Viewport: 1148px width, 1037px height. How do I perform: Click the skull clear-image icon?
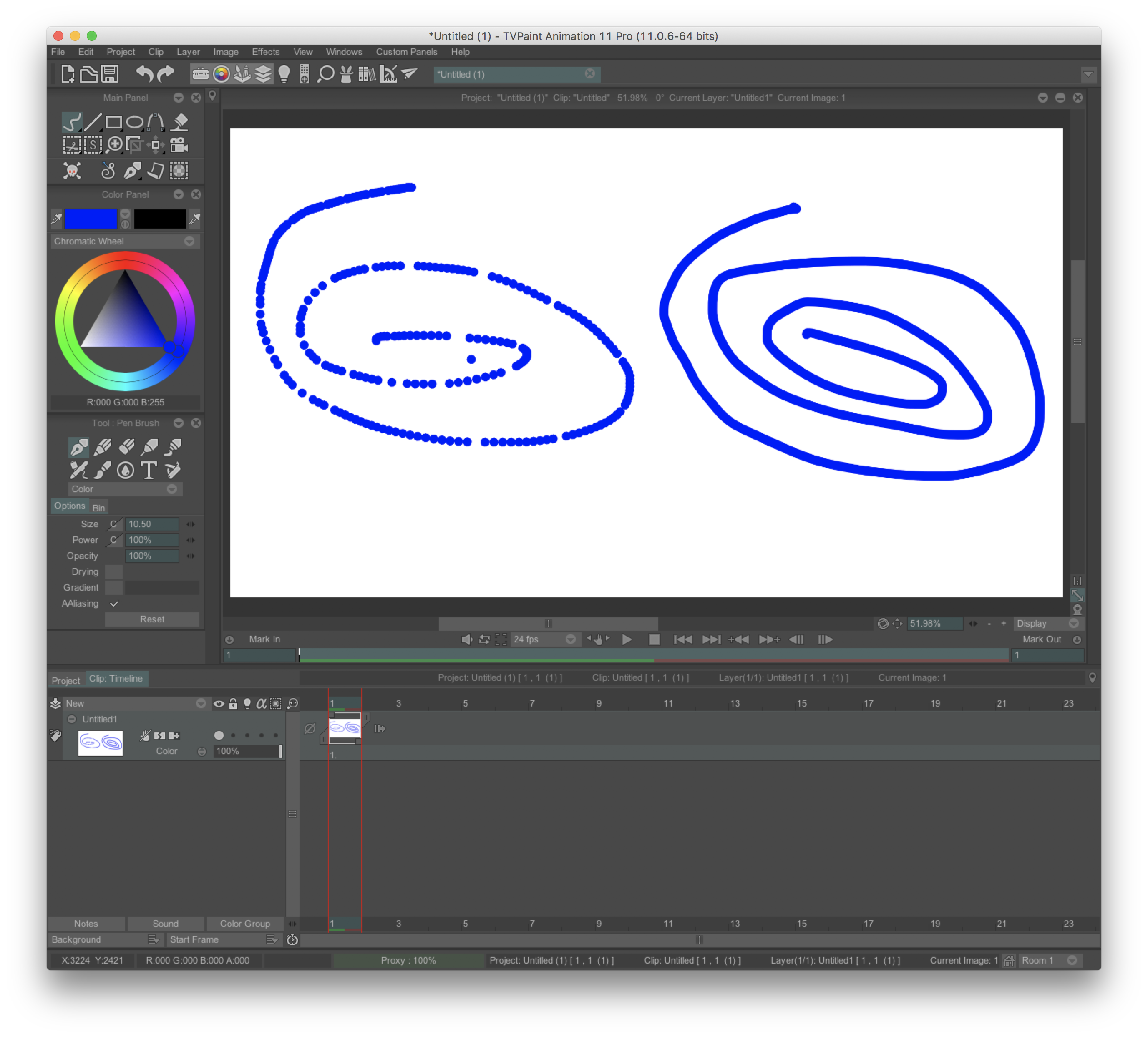pos(72,170)
